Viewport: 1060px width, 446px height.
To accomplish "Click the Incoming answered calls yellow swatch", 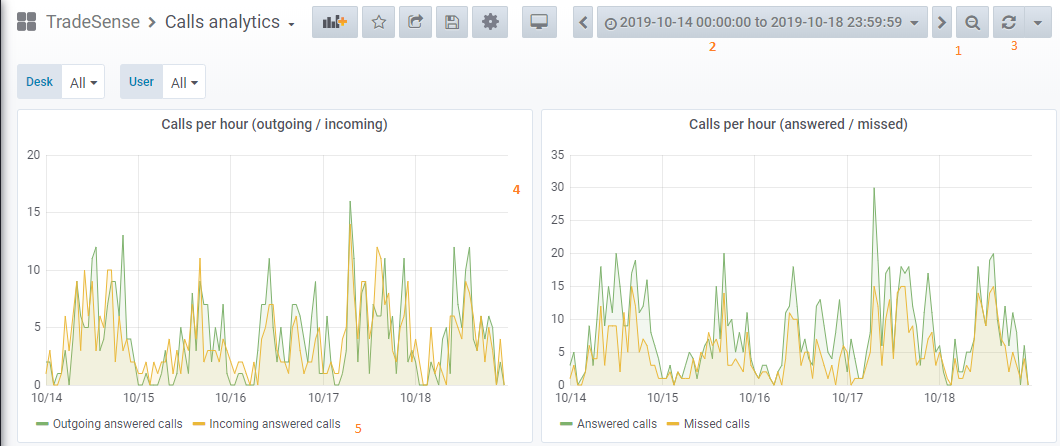I will tap(199, 424).
